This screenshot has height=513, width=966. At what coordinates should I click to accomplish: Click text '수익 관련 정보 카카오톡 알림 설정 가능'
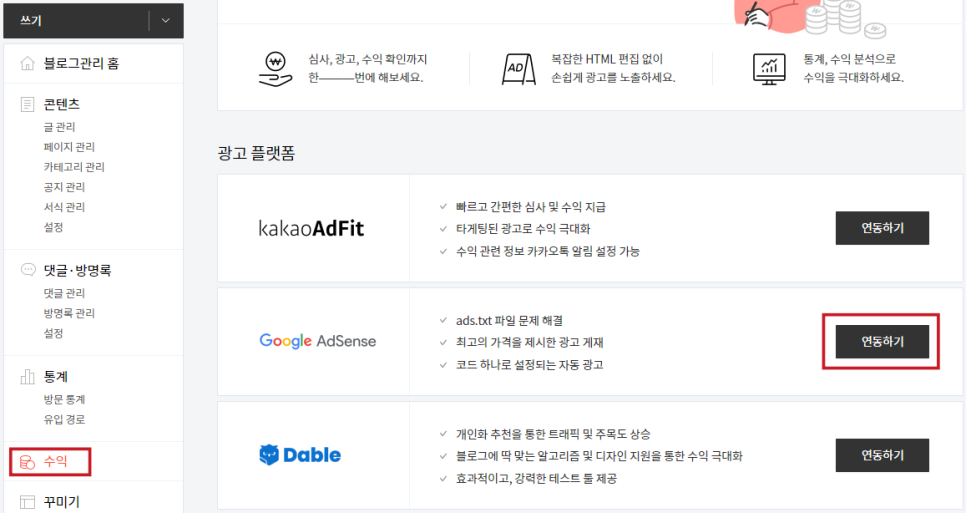point(548,251)
